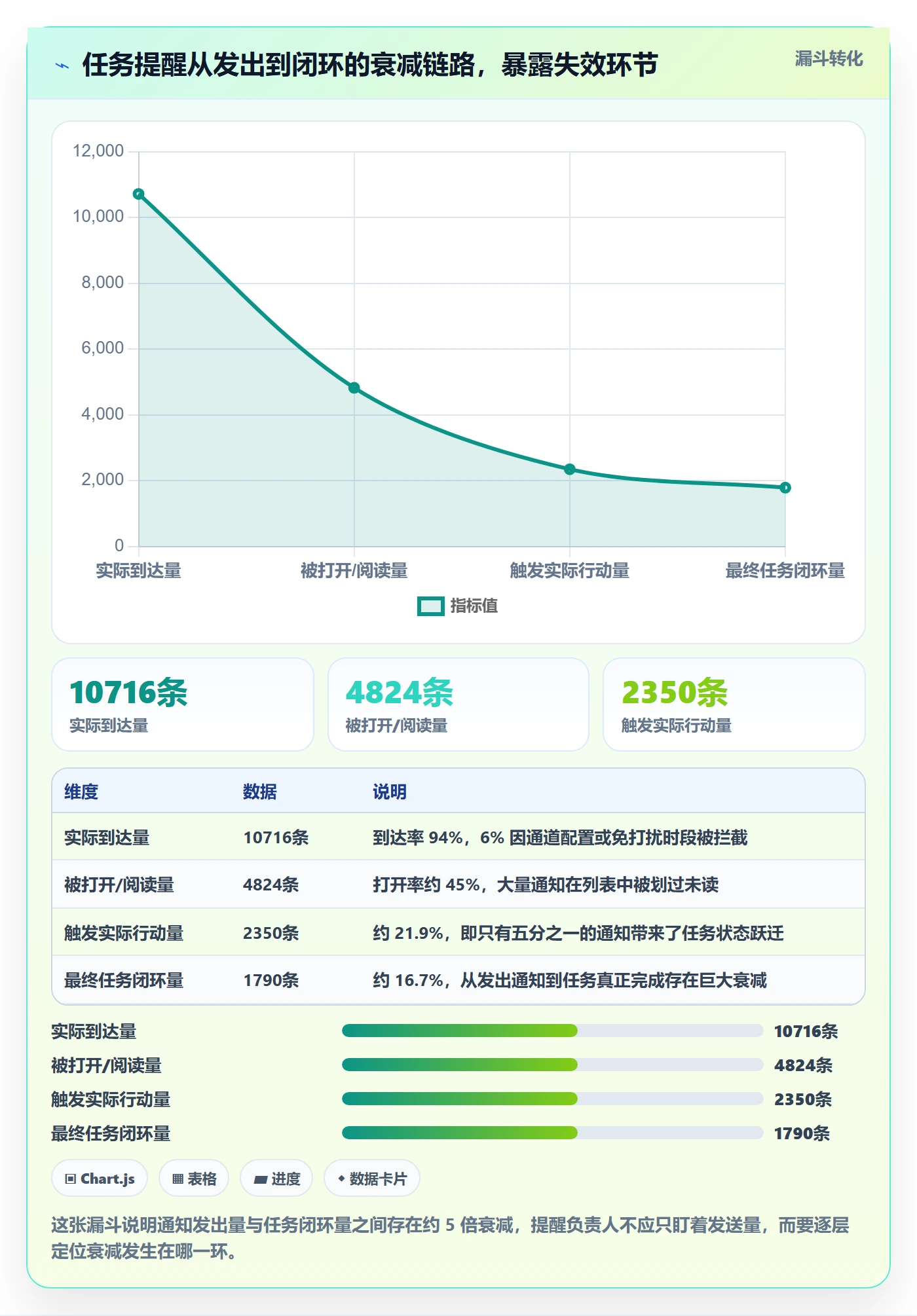Click the 说明 column header
The height and width of the screenshot is (1316, 917).
point(390,792)
